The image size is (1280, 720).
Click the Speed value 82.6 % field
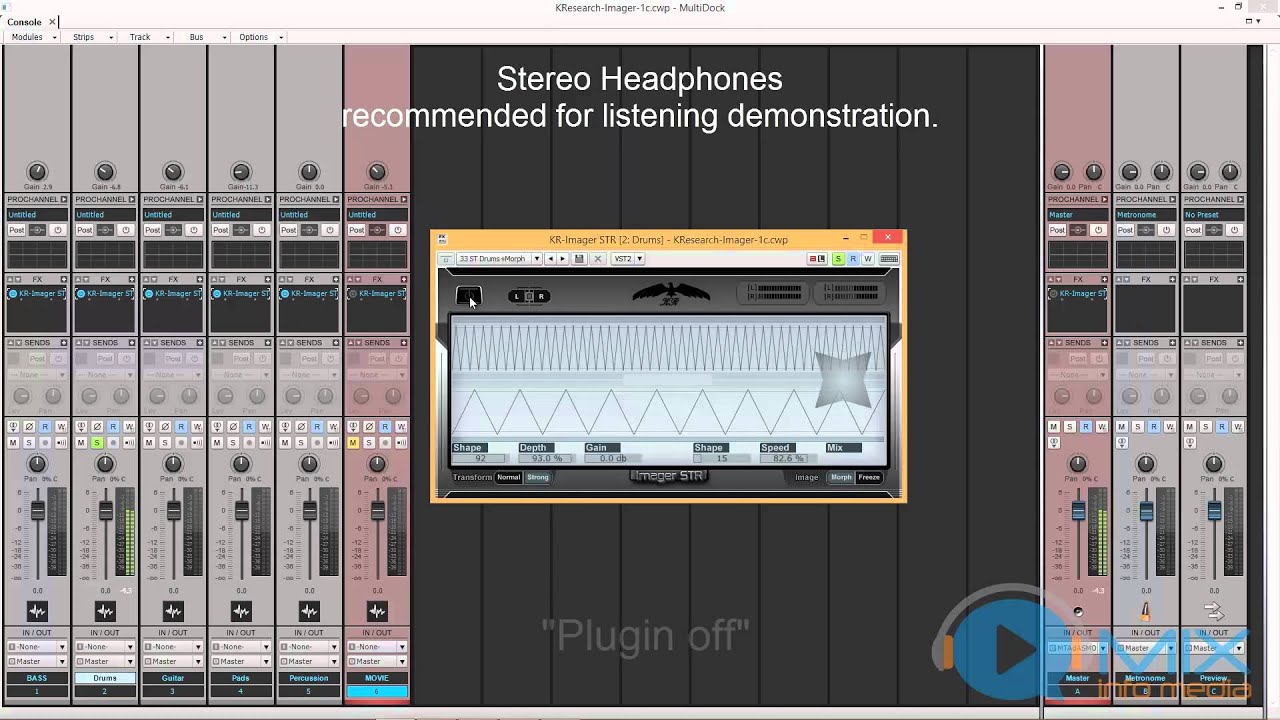pyautogui.click(x=788, y=458)
